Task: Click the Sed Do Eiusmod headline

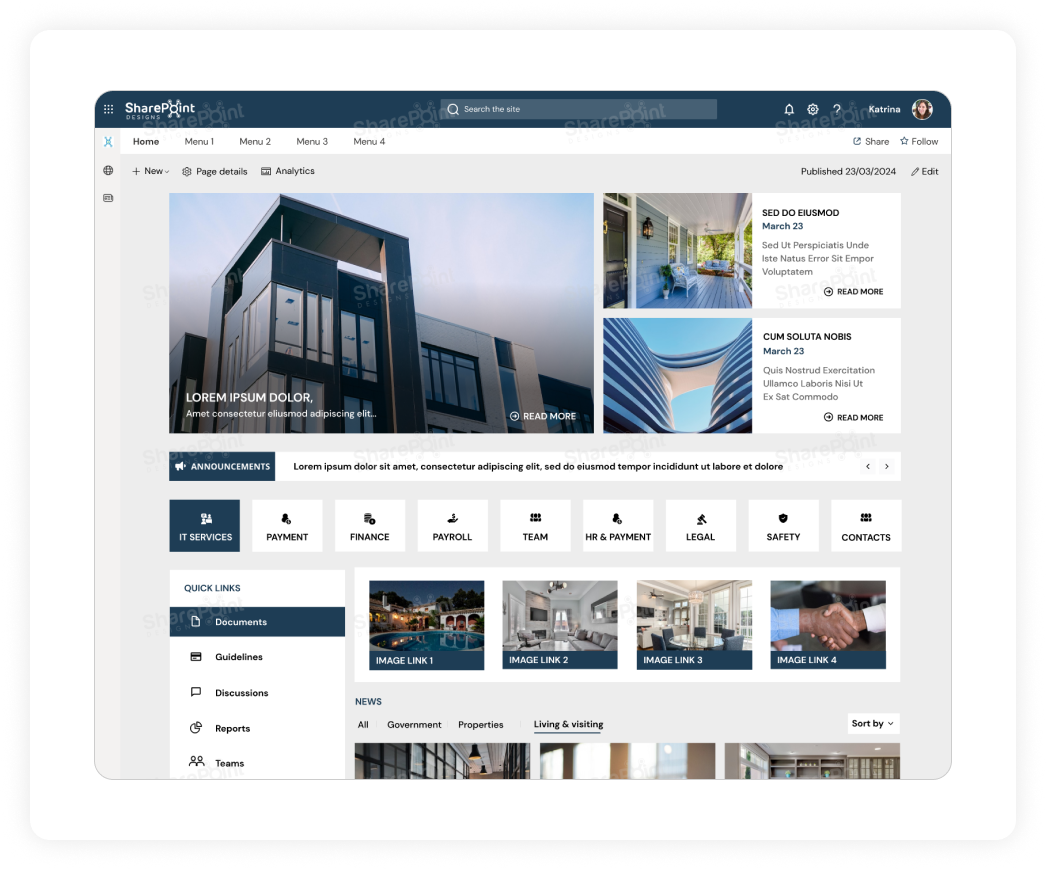Action: [801, 213]
